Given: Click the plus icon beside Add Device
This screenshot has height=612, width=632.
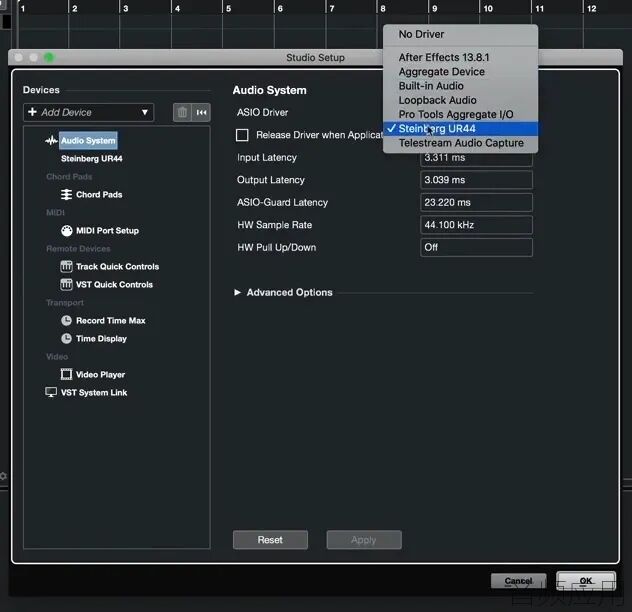Looking at the screenshot, I should 33,112.
